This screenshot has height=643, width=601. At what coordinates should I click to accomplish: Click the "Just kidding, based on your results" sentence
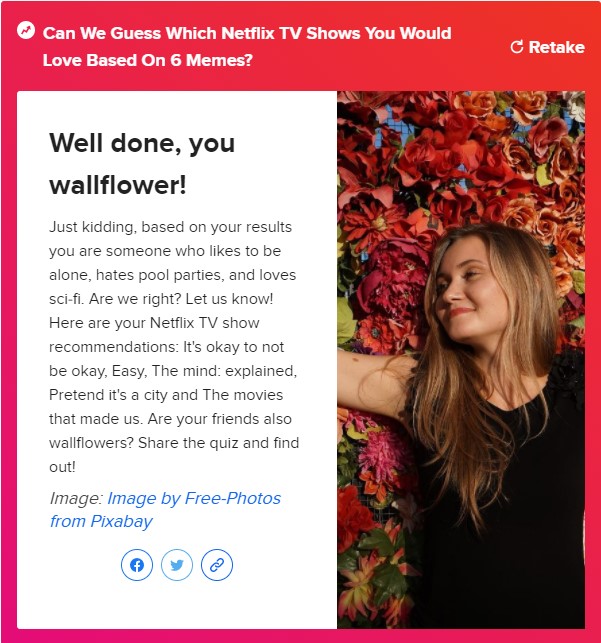(x=171, y=227)
